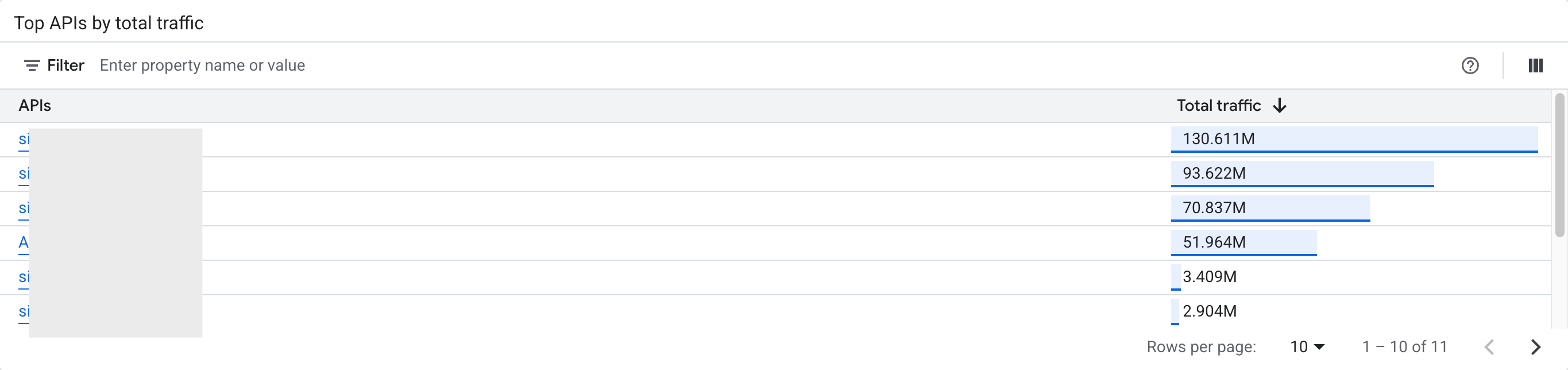Image resolution: width=1568 pixels, height=370 pixels.
Task: Expand the rows-per-page selector showing 10
Action: [1306, 346]
